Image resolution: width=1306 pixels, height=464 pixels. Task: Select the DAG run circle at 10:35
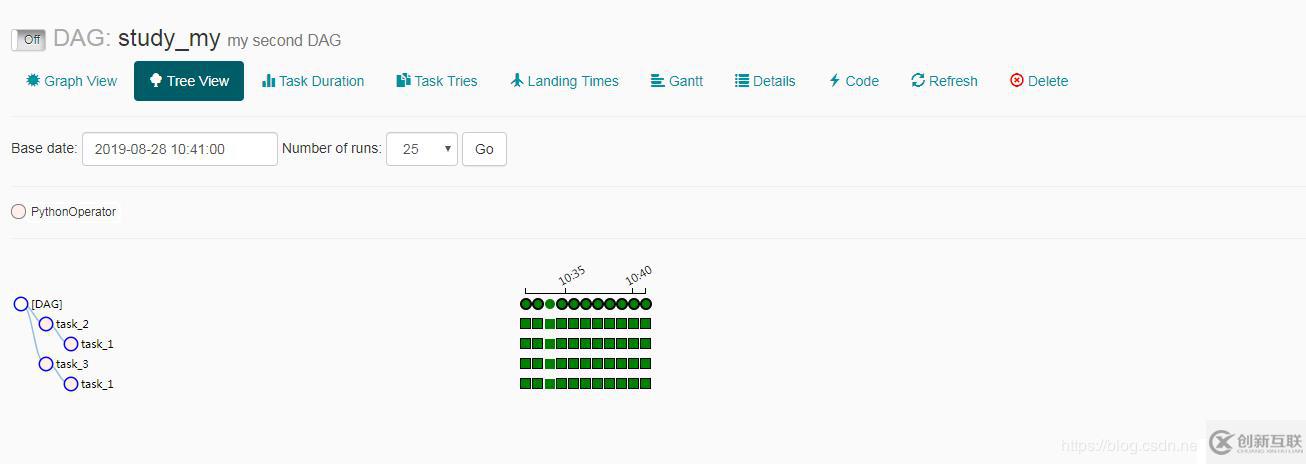click(x=562, y=304)
